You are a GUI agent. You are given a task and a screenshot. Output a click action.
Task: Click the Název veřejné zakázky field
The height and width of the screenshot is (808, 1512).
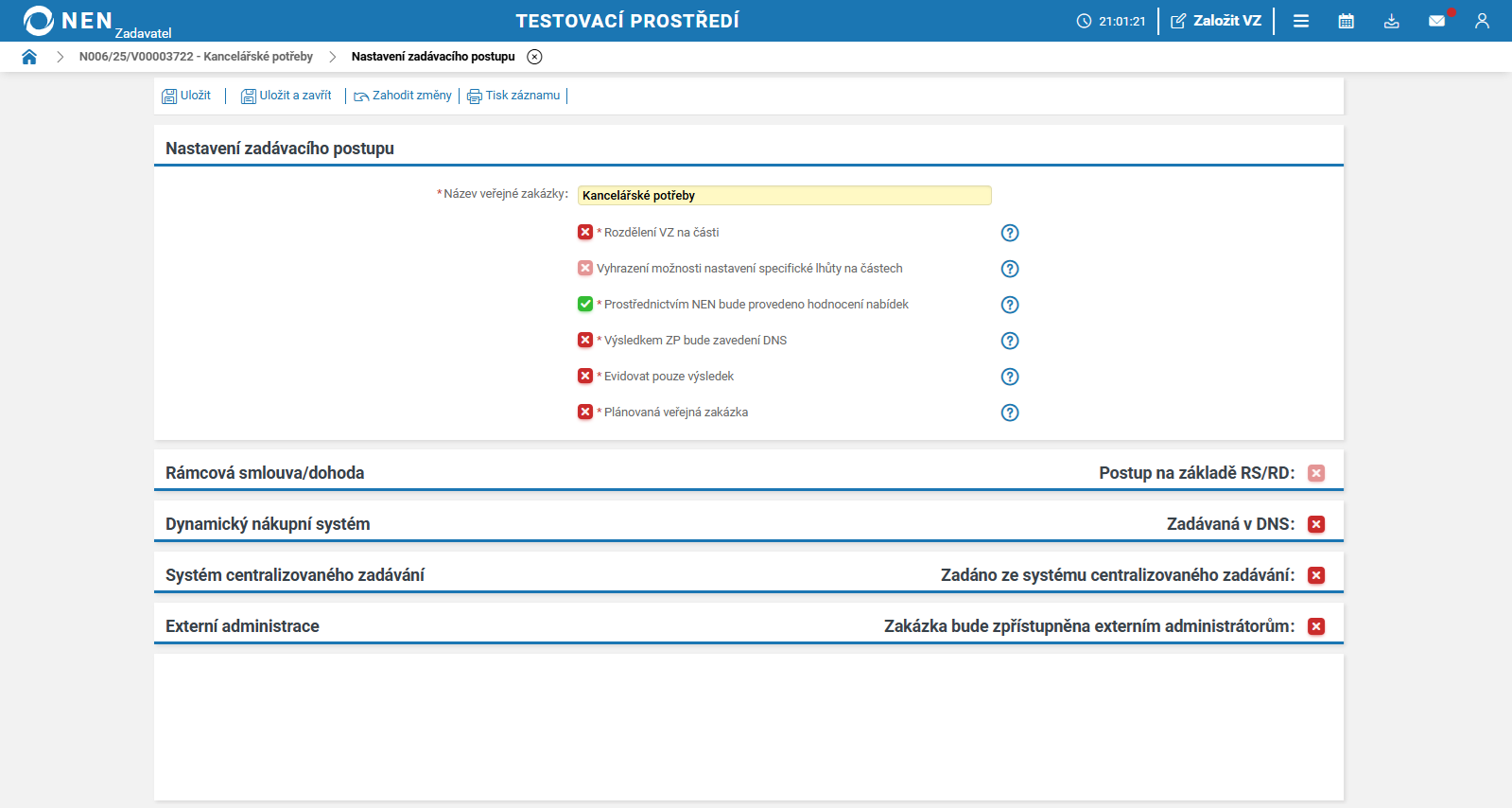(x=784, y=196)
